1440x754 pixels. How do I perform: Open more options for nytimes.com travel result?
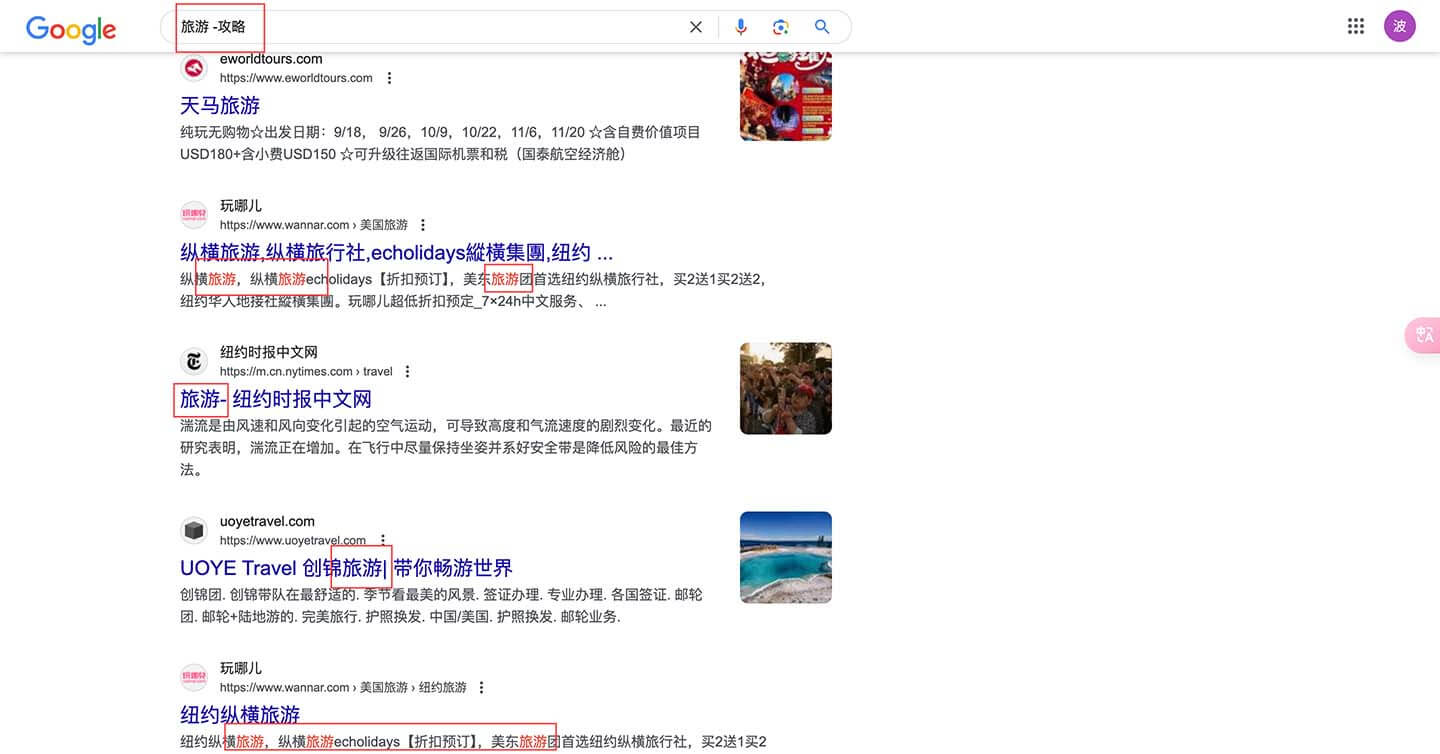408,371
